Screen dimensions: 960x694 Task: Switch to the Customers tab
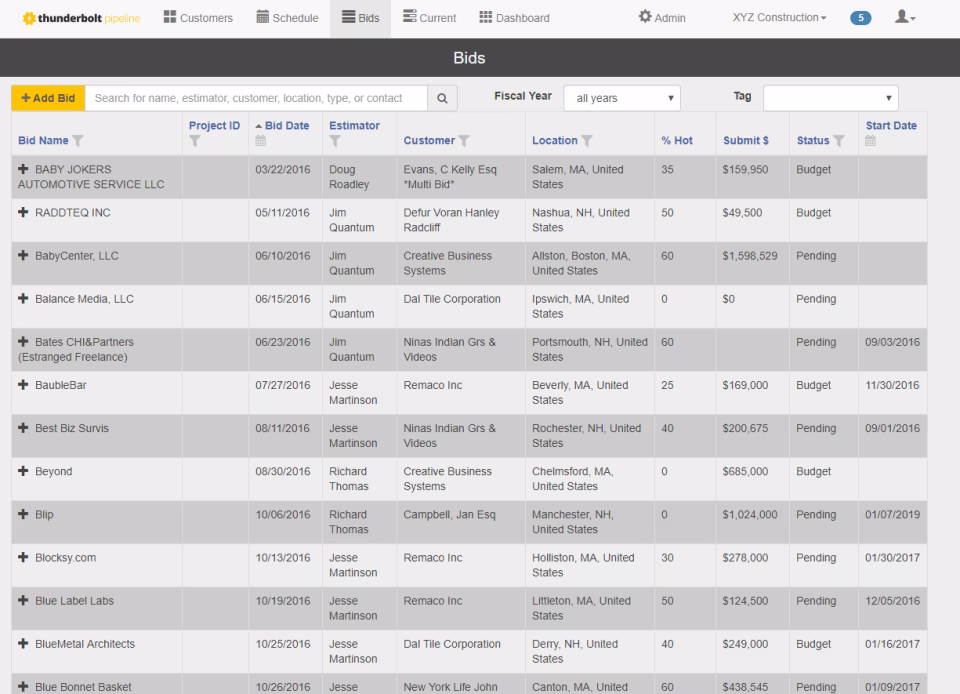[x=197, y=18]
